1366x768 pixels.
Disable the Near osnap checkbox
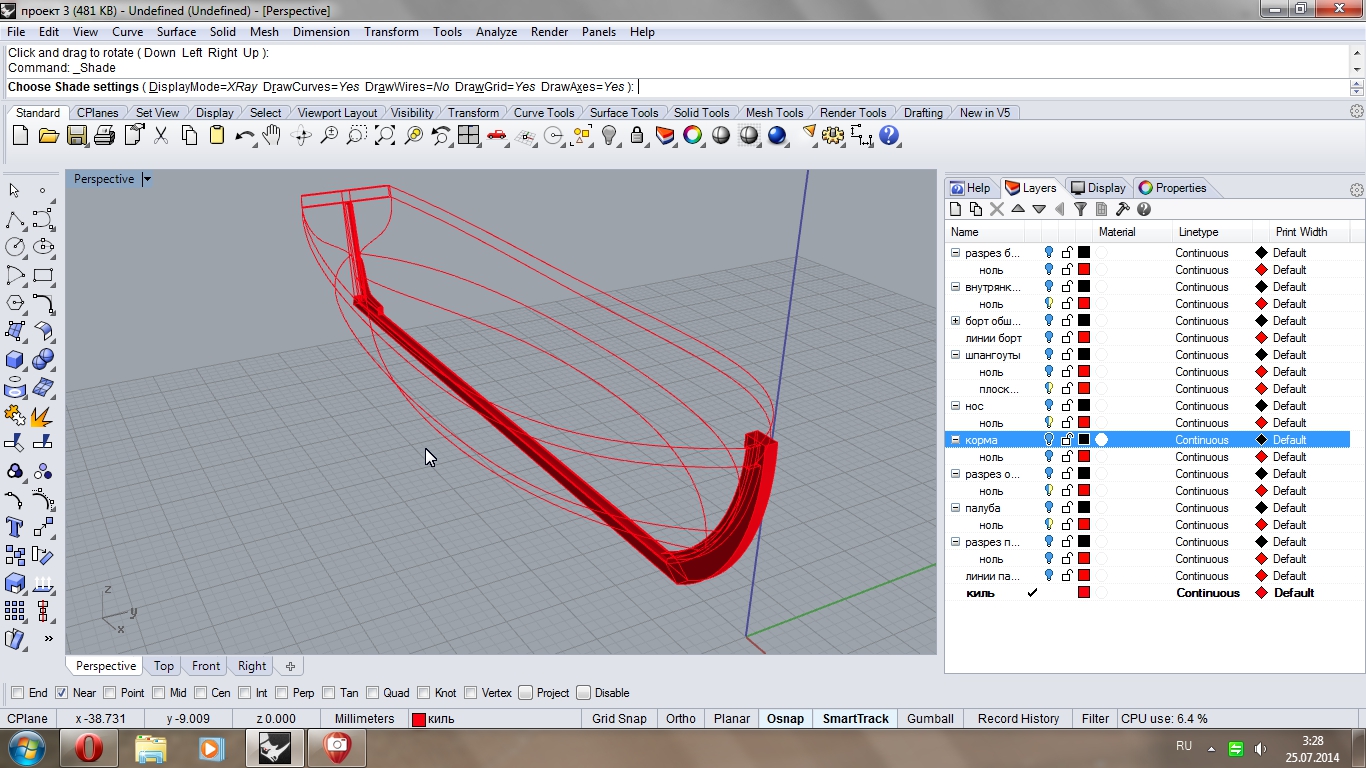(x=61, y=693)
